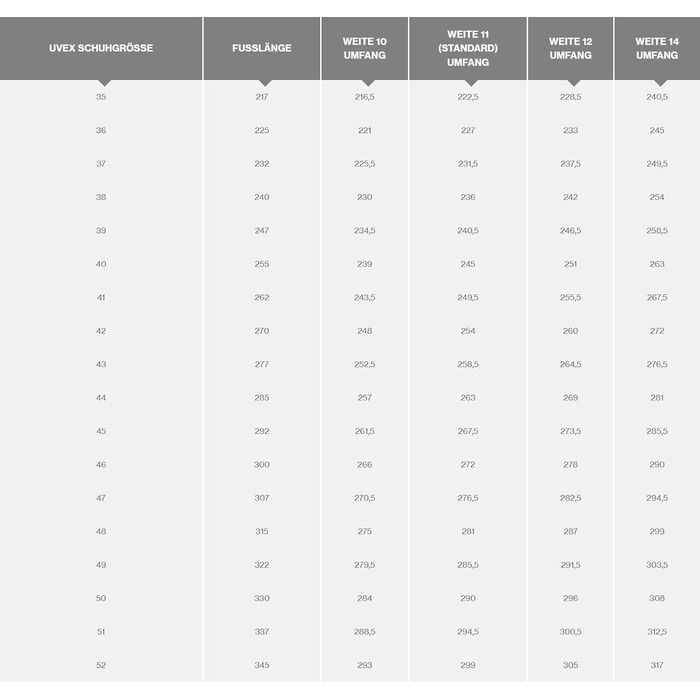This screenshot has width=700, height=700.
Task: Click Fusslänge value 345 for size 52
Action: point(262,665)
